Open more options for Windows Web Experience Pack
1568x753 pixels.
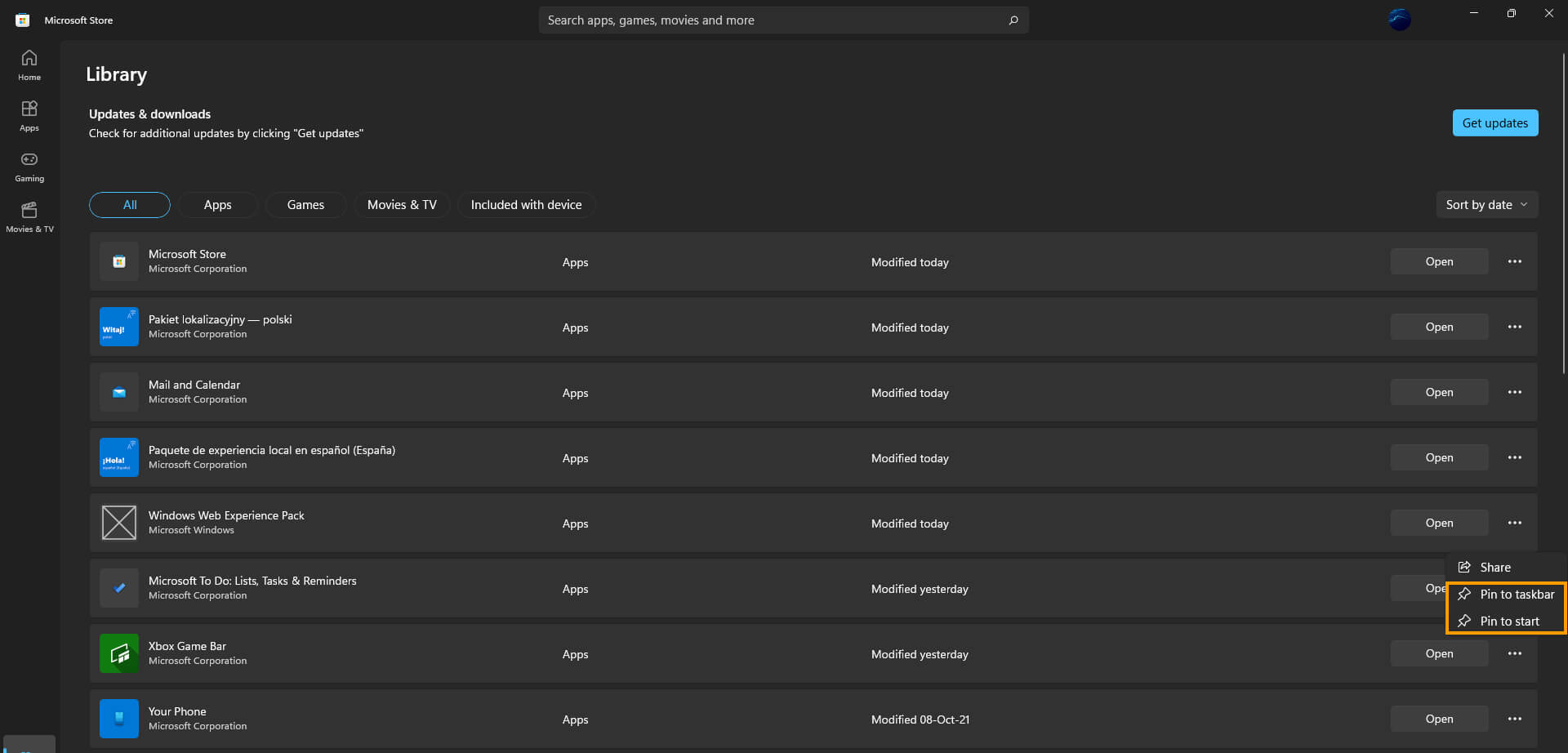point(1515,523)
